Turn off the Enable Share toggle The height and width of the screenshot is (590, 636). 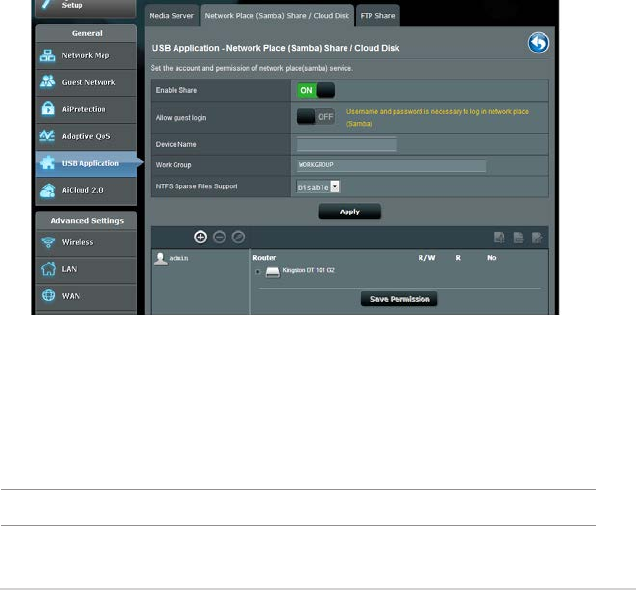coord(316,90)
